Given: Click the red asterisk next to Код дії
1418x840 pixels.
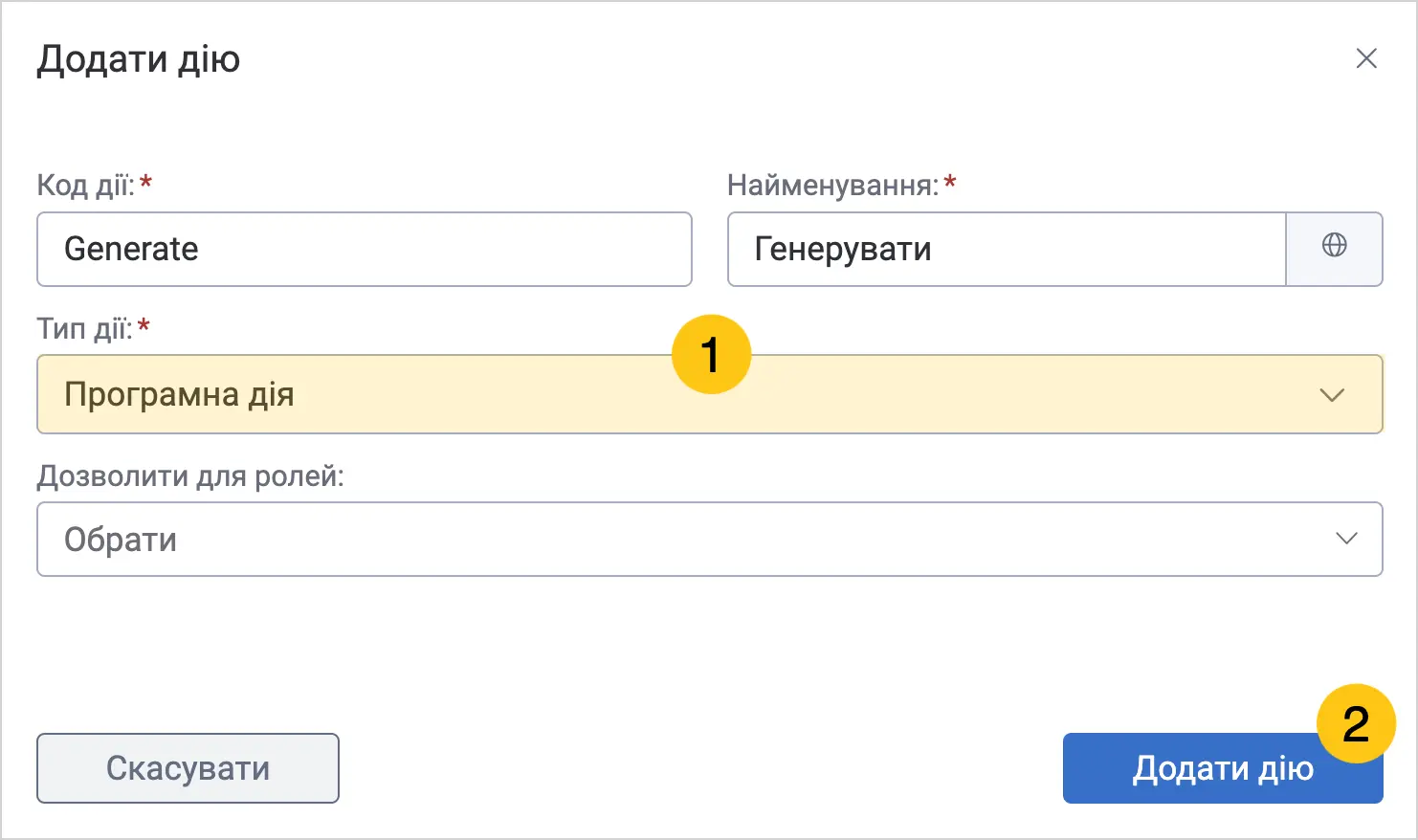Looking at the screenshot, I should 146,180.
